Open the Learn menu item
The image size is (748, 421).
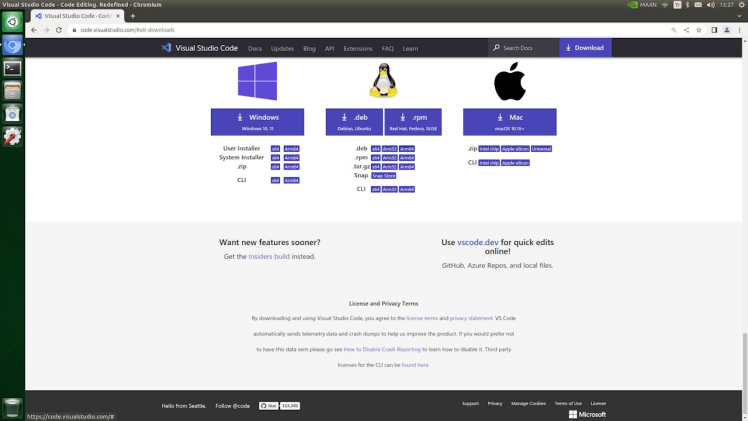410,49
